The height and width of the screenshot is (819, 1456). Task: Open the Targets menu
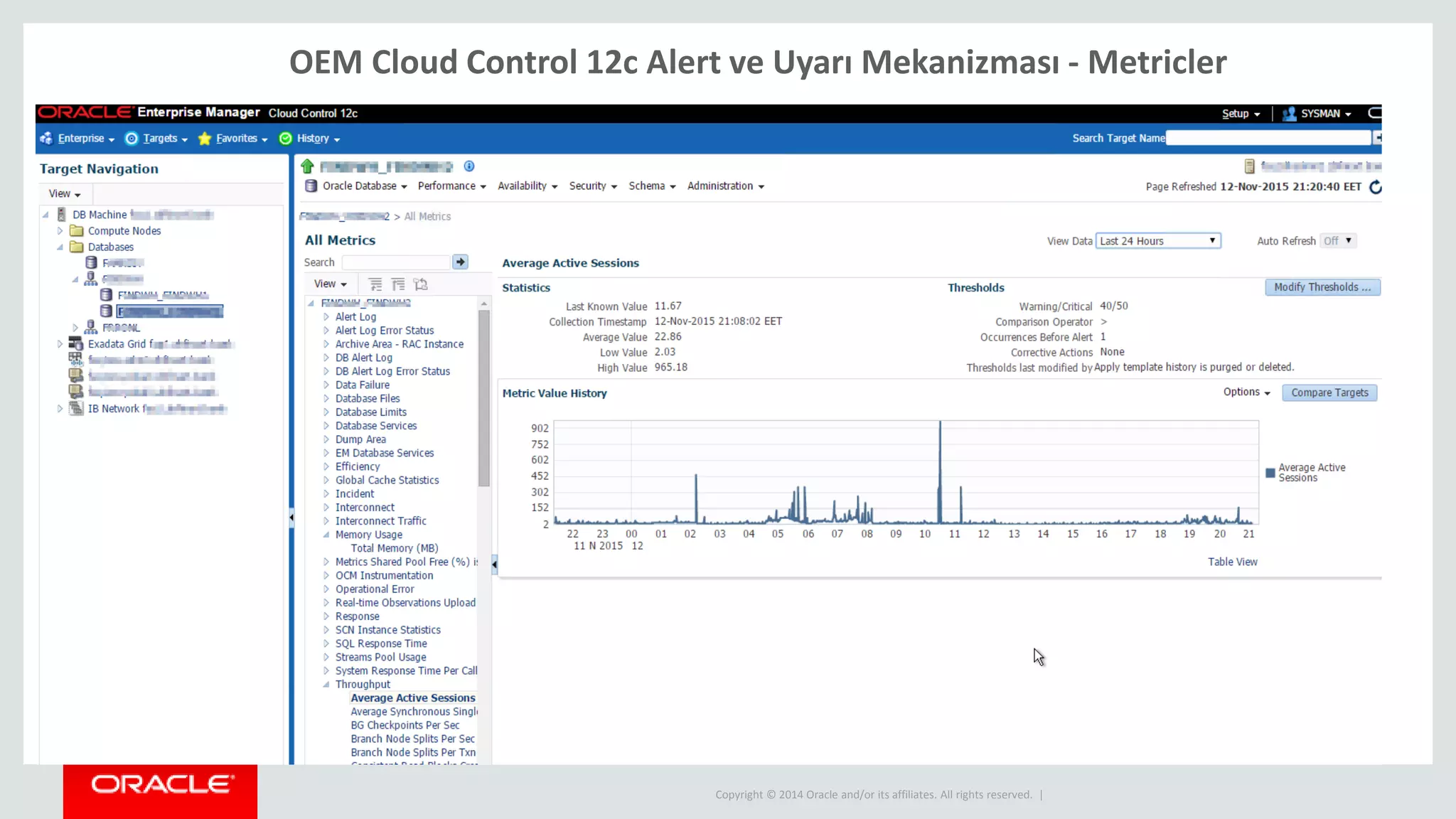pyautogui.click(x=157, y=139)
